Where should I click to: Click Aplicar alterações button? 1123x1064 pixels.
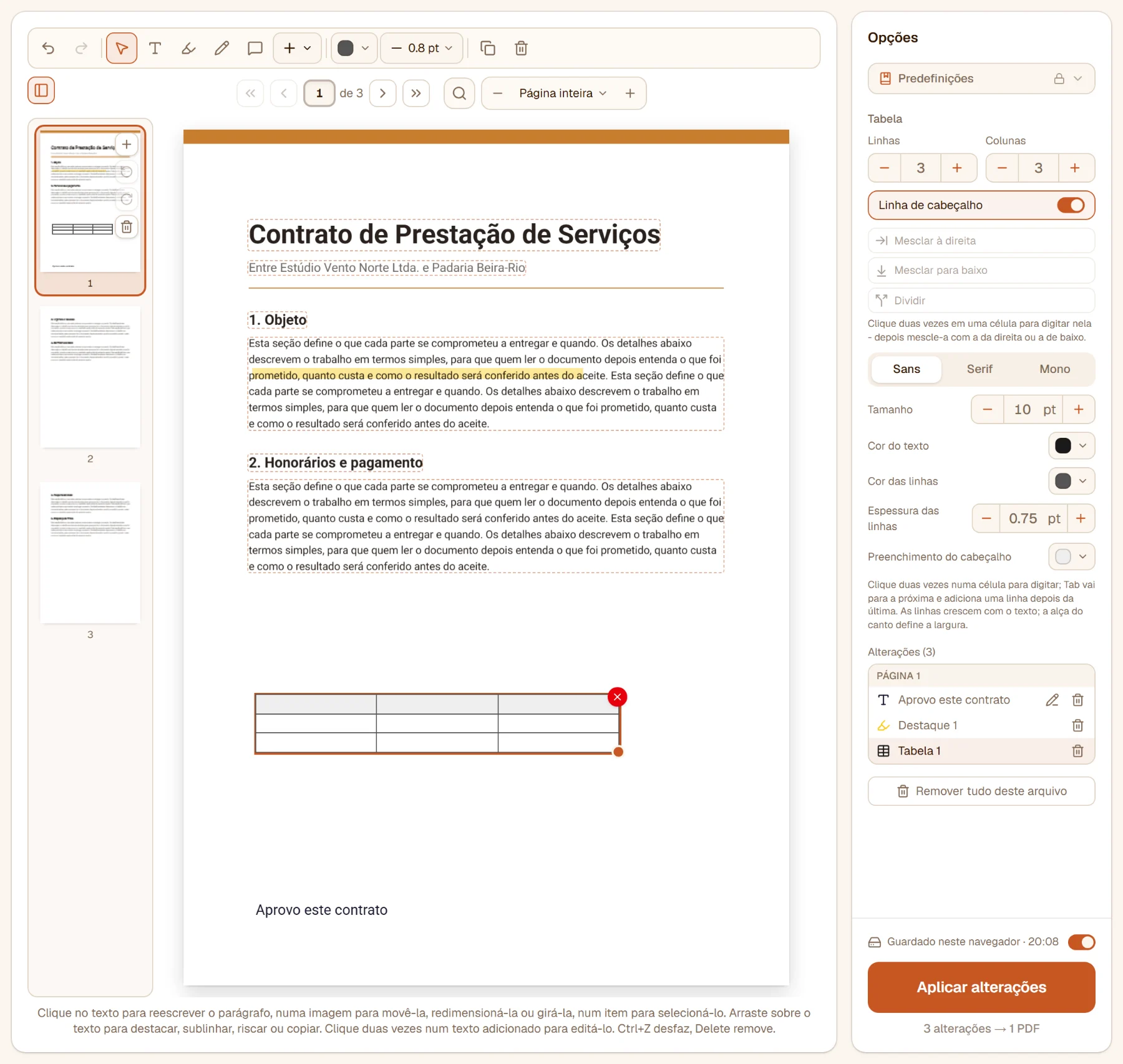click(x=981, y=987)
